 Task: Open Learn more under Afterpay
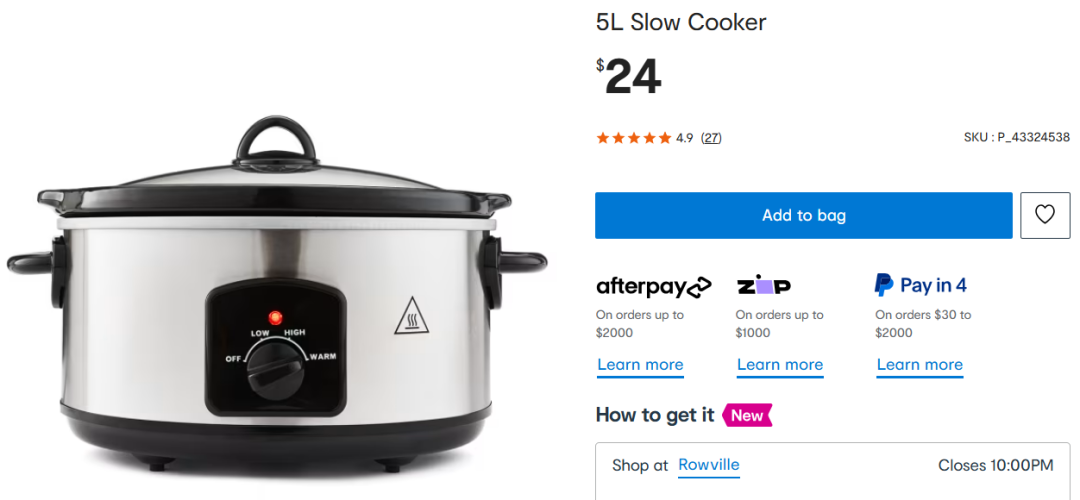[640, 365]
